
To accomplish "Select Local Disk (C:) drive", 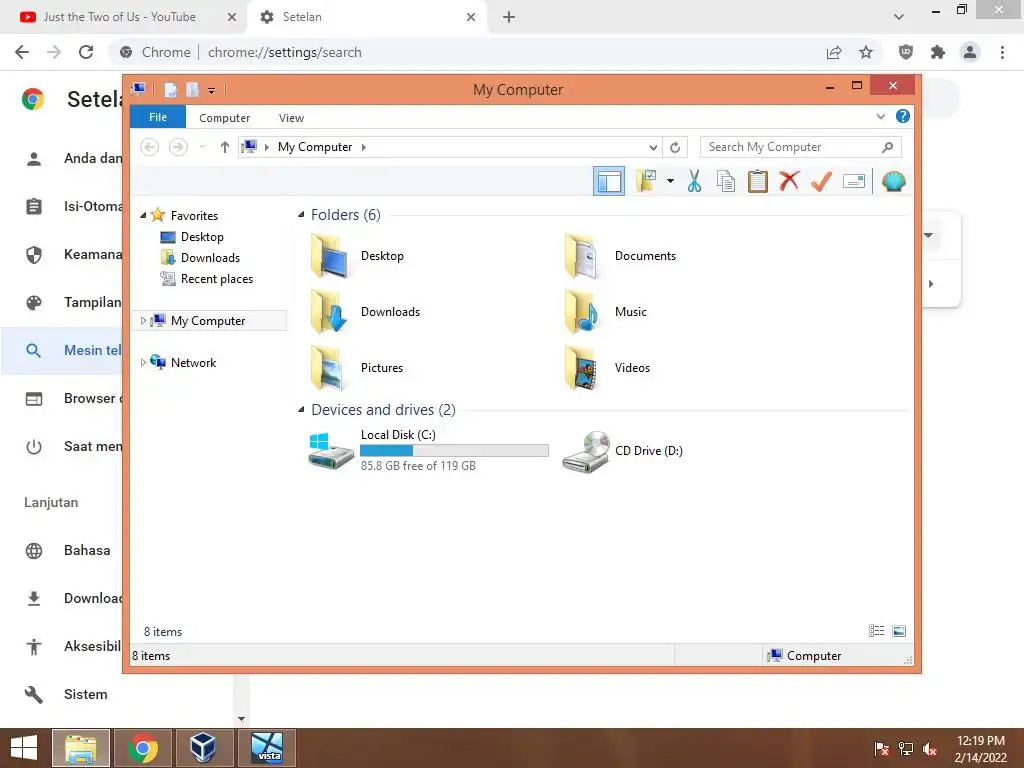I will pyautogui.click(x=428, y=450).
